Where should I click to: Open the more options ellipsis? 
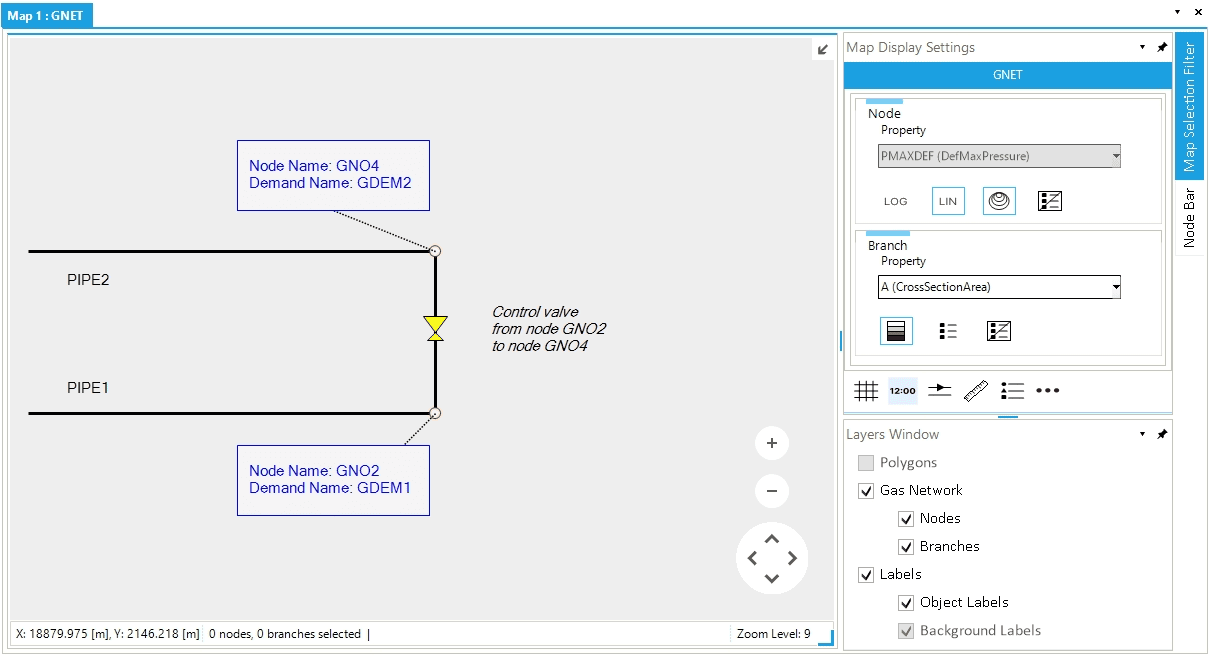[1047, 390]
